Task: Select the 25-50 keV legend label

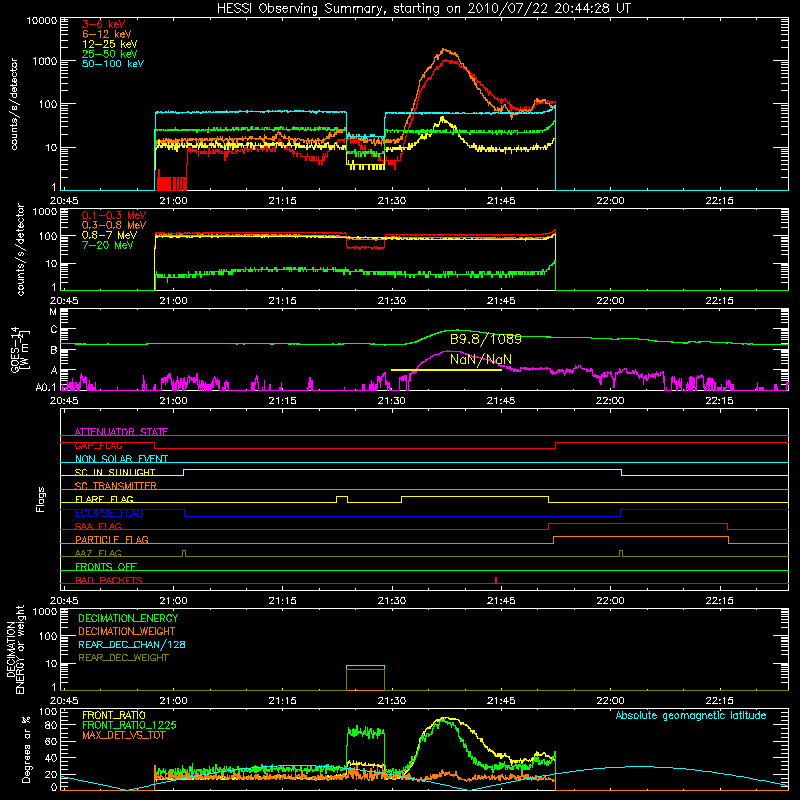Action: pos(110,54)
